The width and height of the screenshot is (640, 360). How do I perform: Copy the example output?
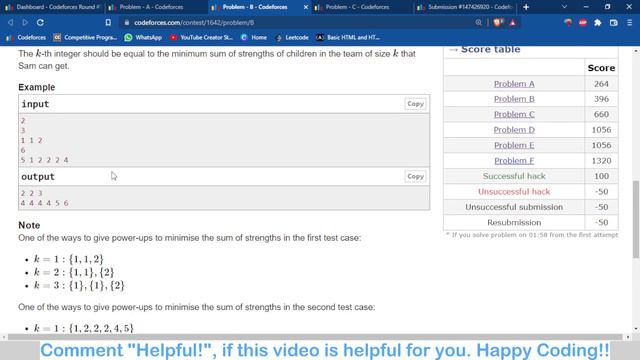click(415, 176)
